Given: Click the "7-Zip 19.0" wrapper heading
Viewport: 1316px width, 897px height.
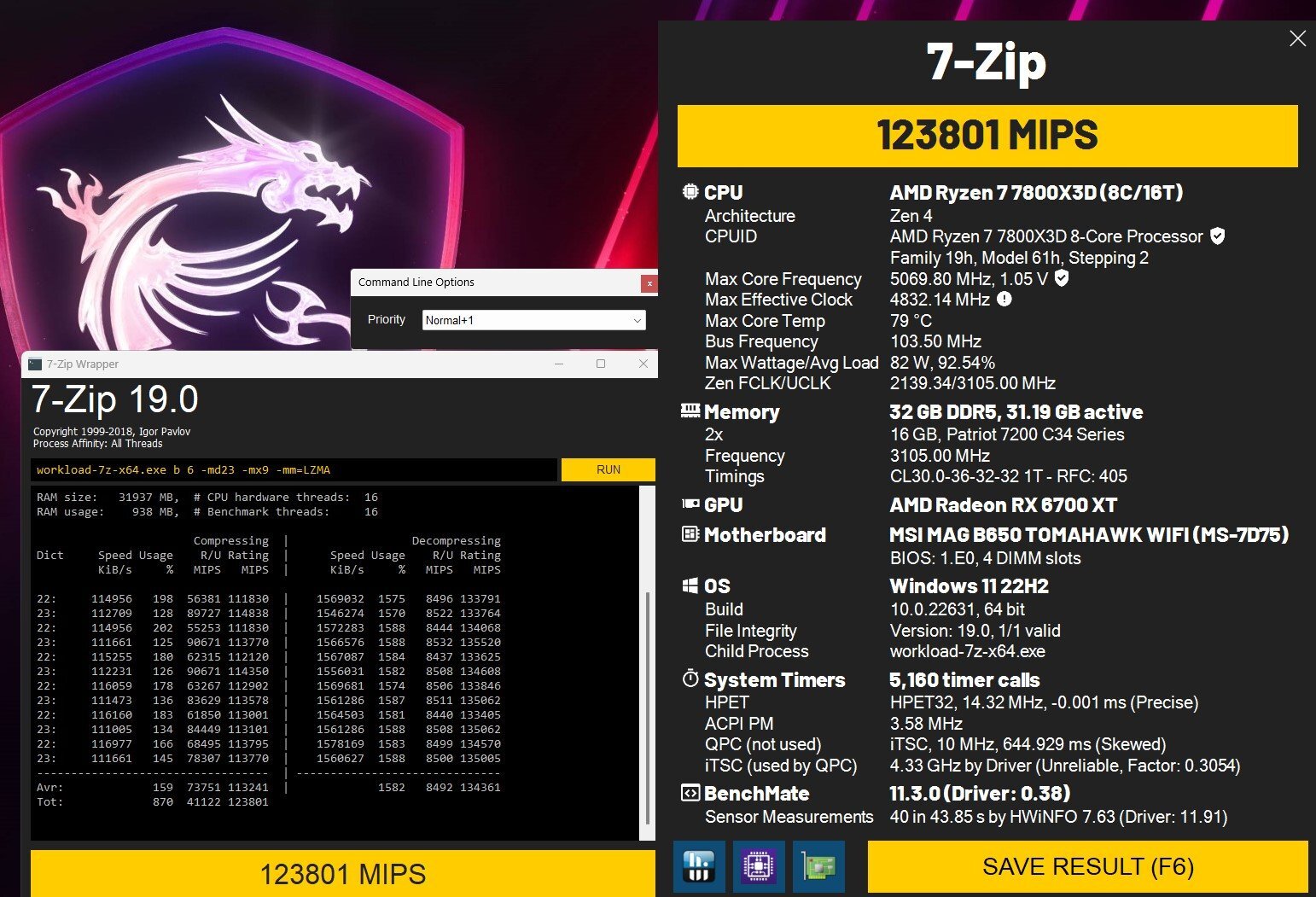Looking at the screenshot, I should [x=115, y=399].
